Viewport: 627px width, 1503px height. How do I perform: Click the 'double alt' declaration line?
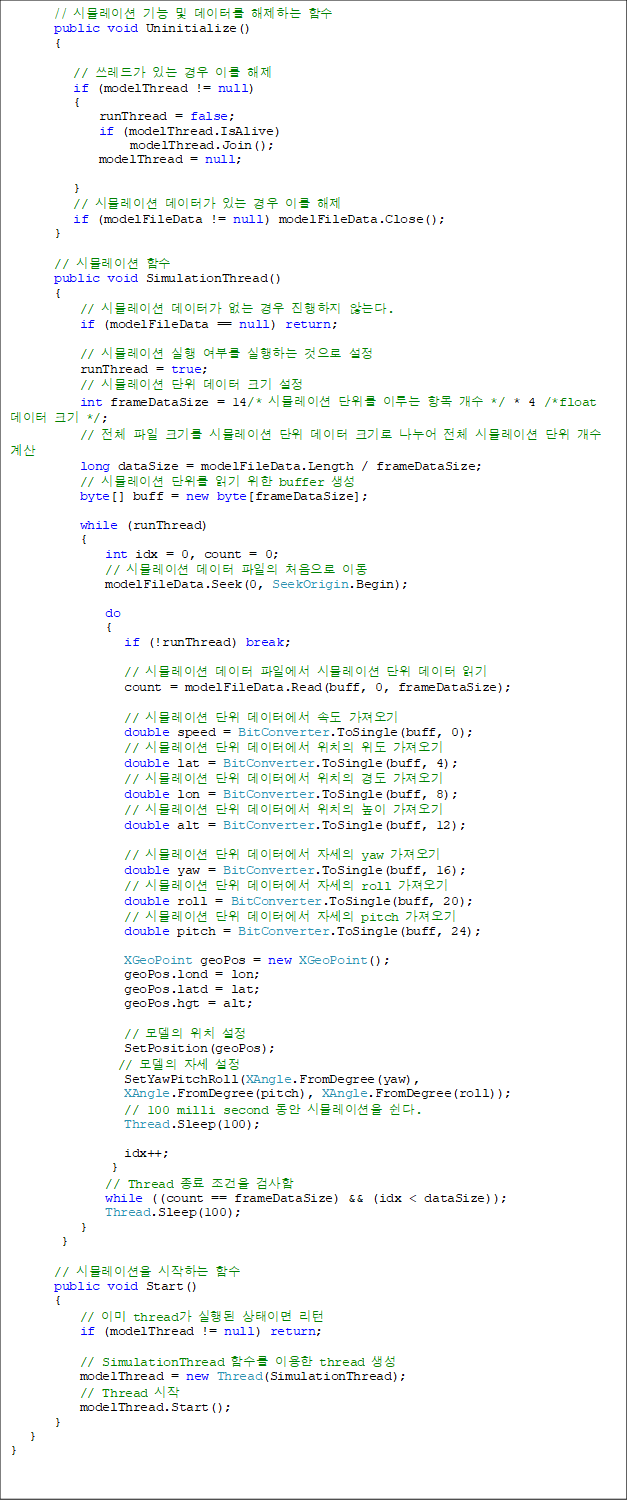pyautogui.click(x=295, y=825)
